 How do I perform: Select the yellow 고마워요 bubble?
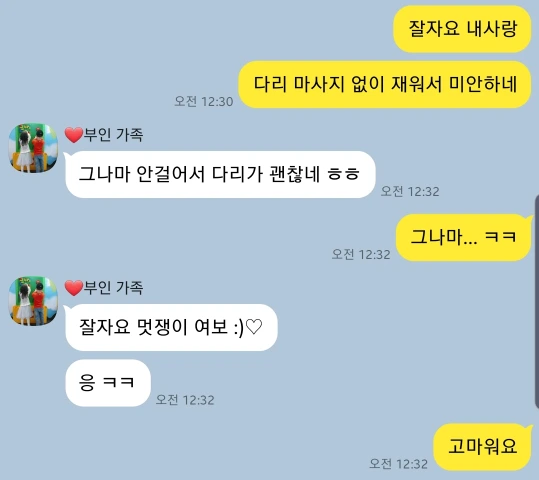coord(483,447)
